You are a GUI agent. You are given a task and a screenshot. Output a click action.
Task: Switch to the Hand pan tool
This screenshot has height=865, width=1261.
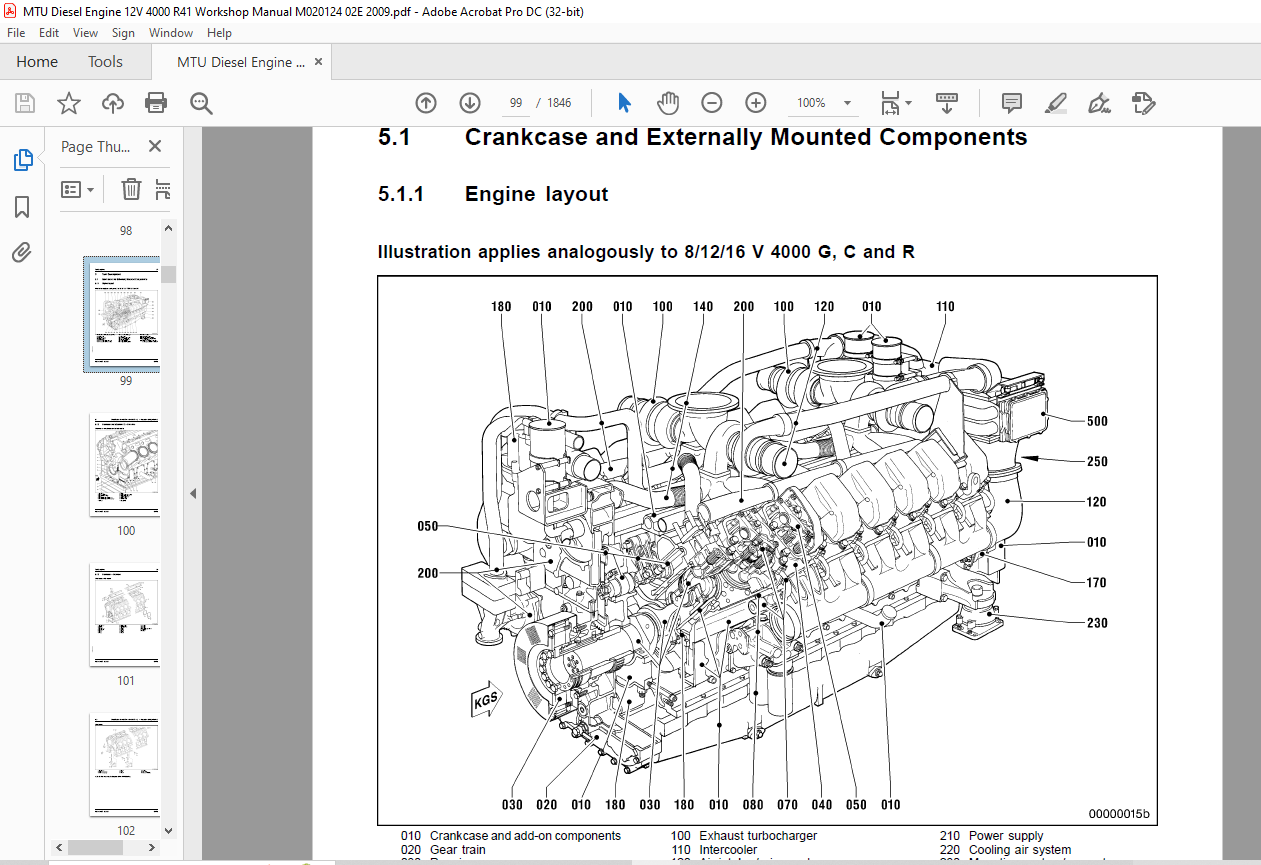tap(668, 103)
